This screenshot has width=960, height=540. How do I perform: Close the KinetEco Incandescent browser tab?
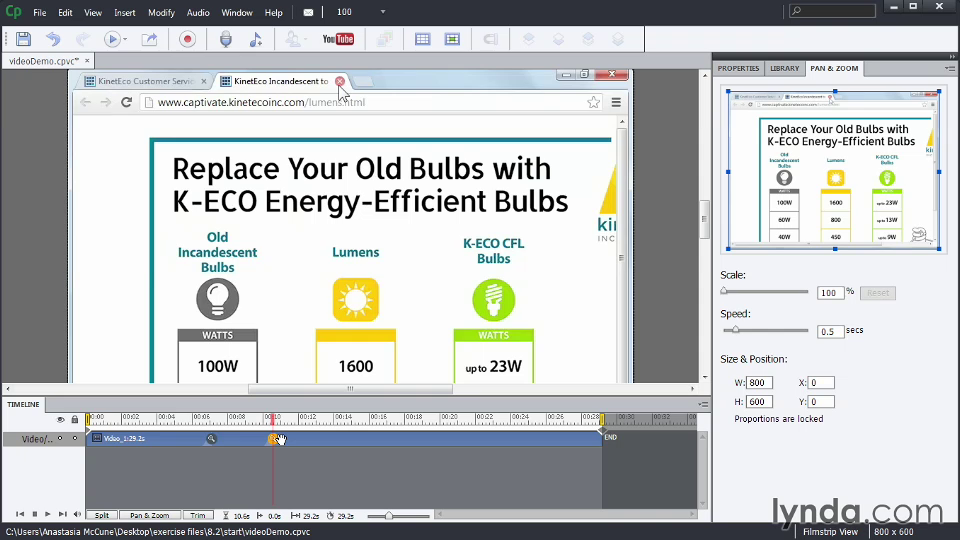[340, 81]
